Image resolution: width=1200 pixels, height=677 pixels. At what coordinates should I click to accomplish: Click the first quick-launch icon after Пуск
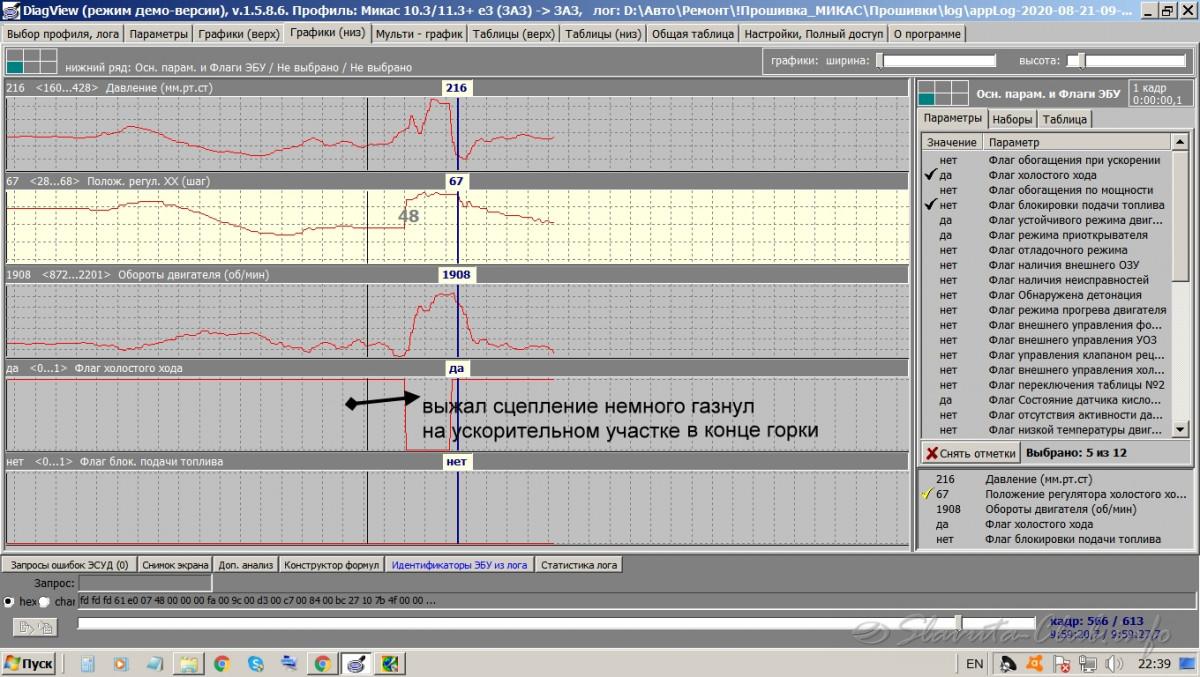coord(88,663)
